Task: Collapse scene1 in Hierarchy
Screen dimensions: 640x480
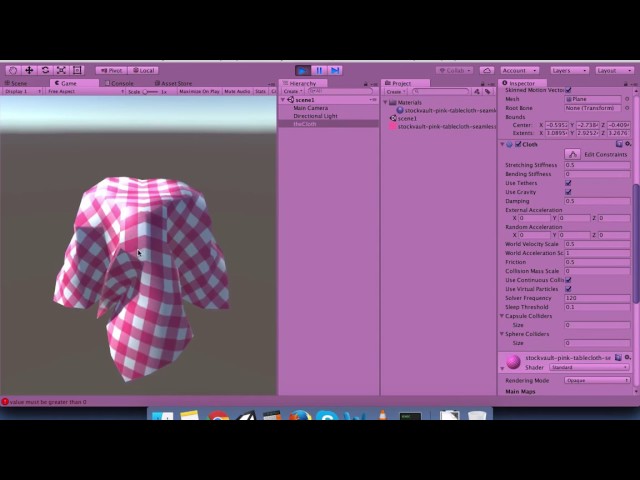Action: pos(283,100)
